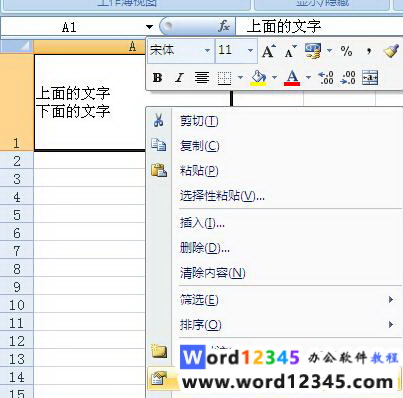Click the Shrink Font icon
The height and width of the screenshot is (398, 403).
291,51
